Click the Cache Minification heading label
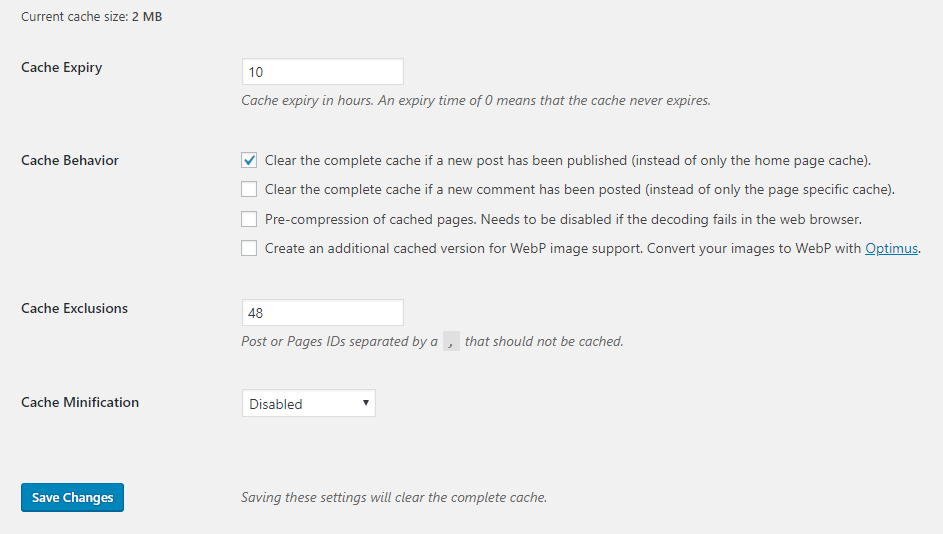The image size is (943, 534). [80, 402]
